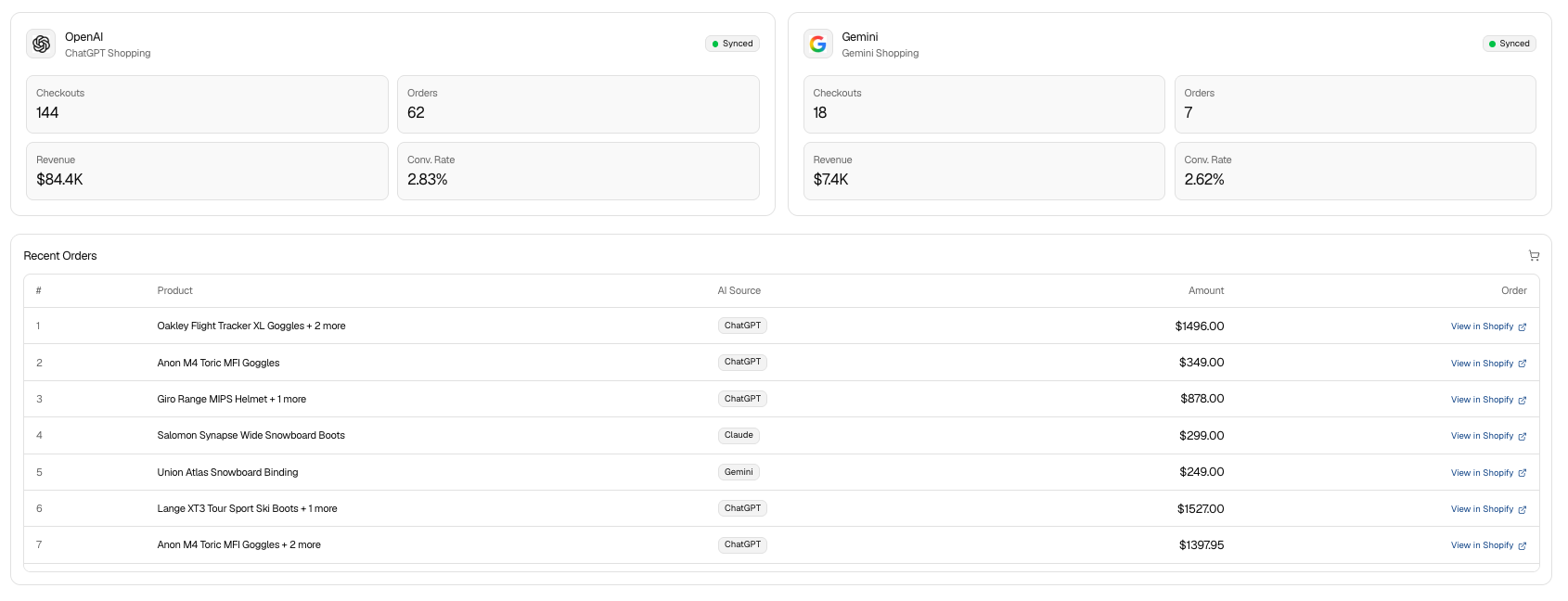Select OpenAI Orders 62 card

578,104
